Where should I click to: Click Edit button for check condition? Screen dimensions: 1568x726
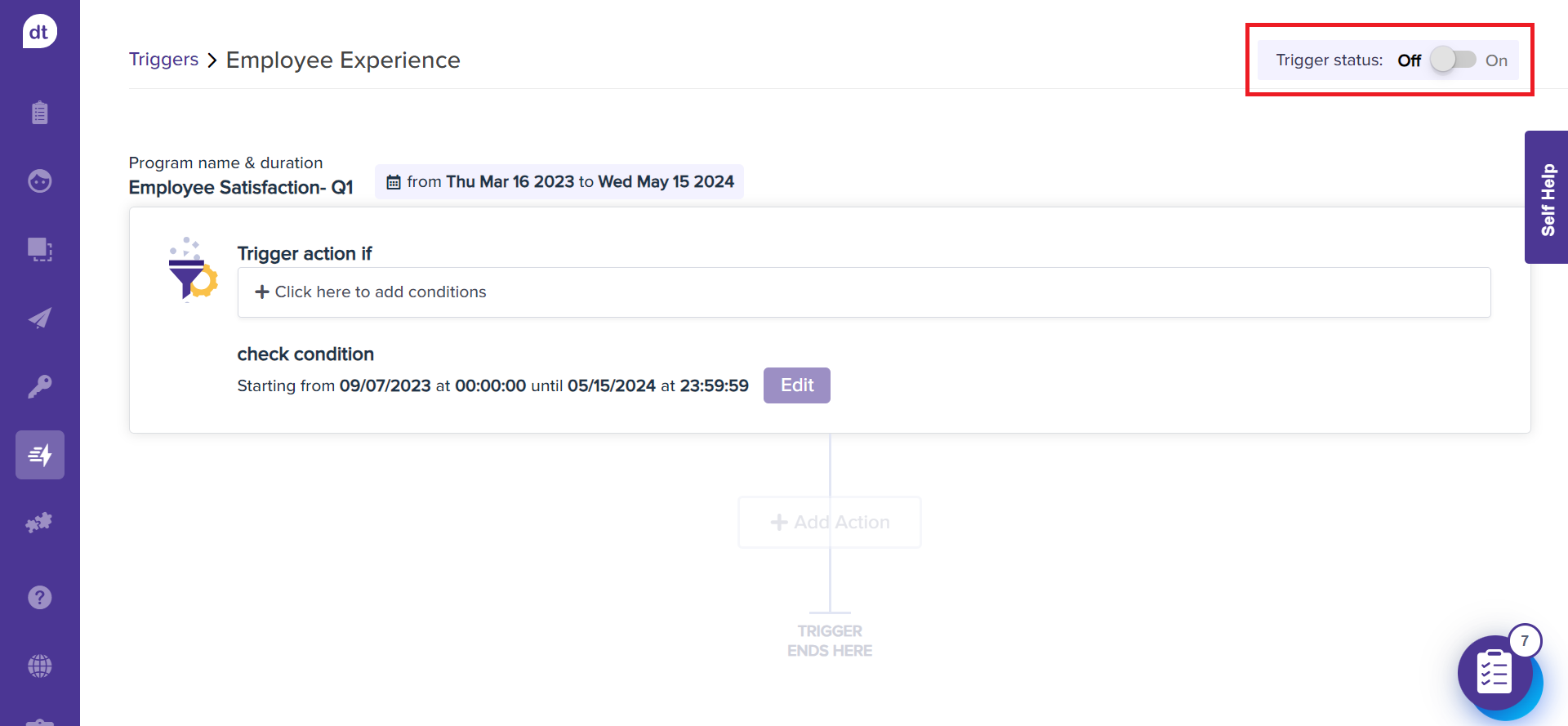(x=796, y=385)
